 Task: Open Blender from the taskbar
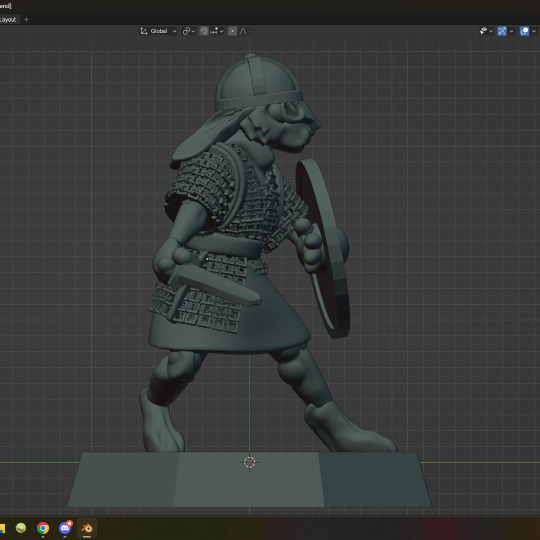87,528
